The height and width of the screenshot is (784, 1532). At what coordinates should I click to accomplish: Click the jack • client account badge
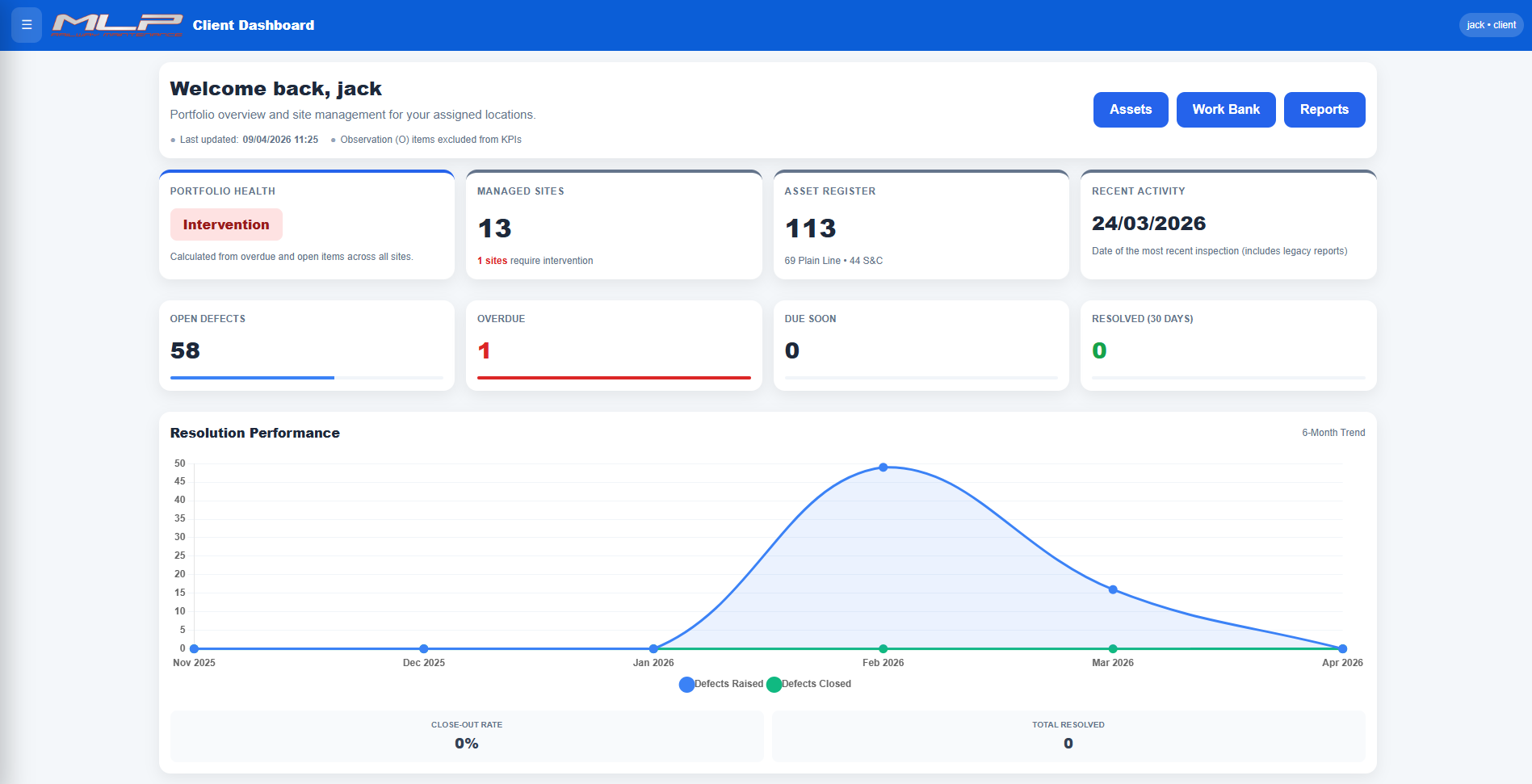coord(1490,25)
